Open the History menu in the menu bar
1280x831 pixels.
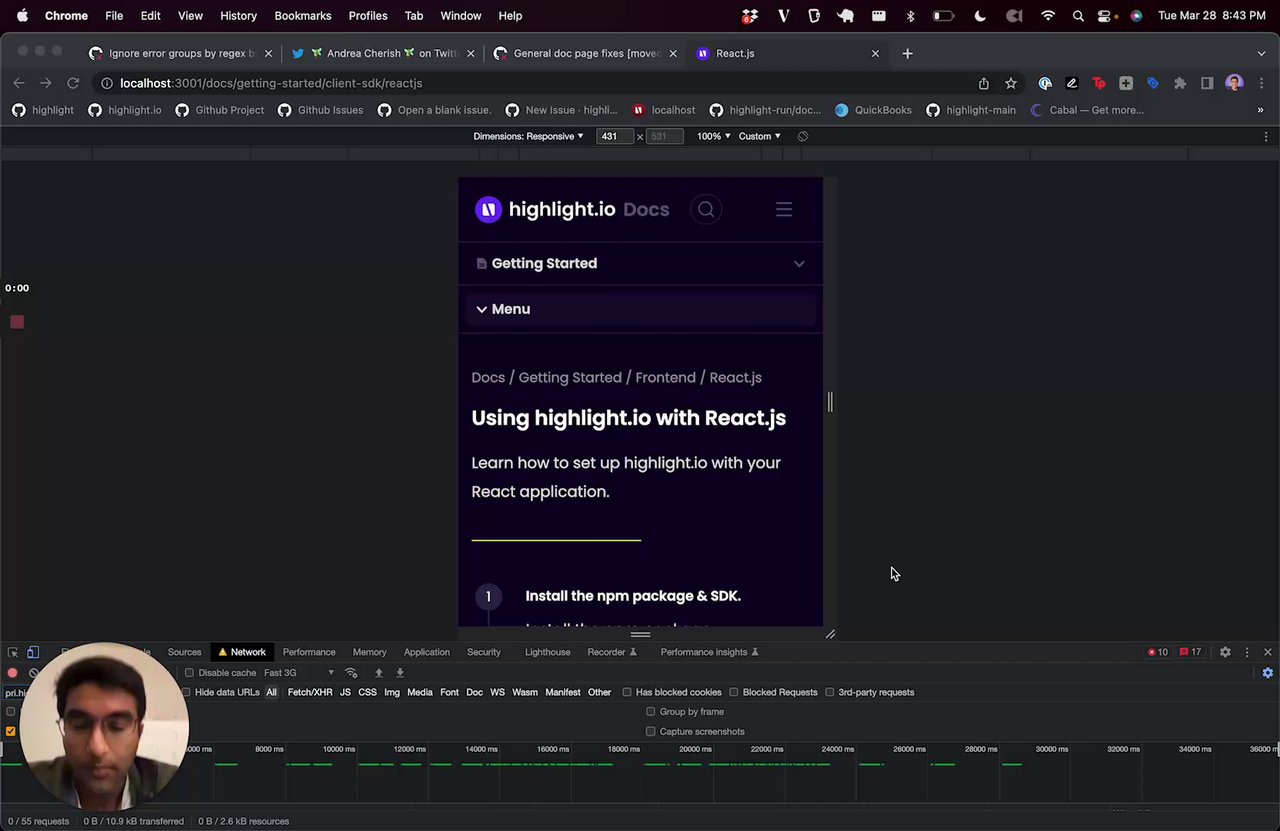(x=238, y=16)
